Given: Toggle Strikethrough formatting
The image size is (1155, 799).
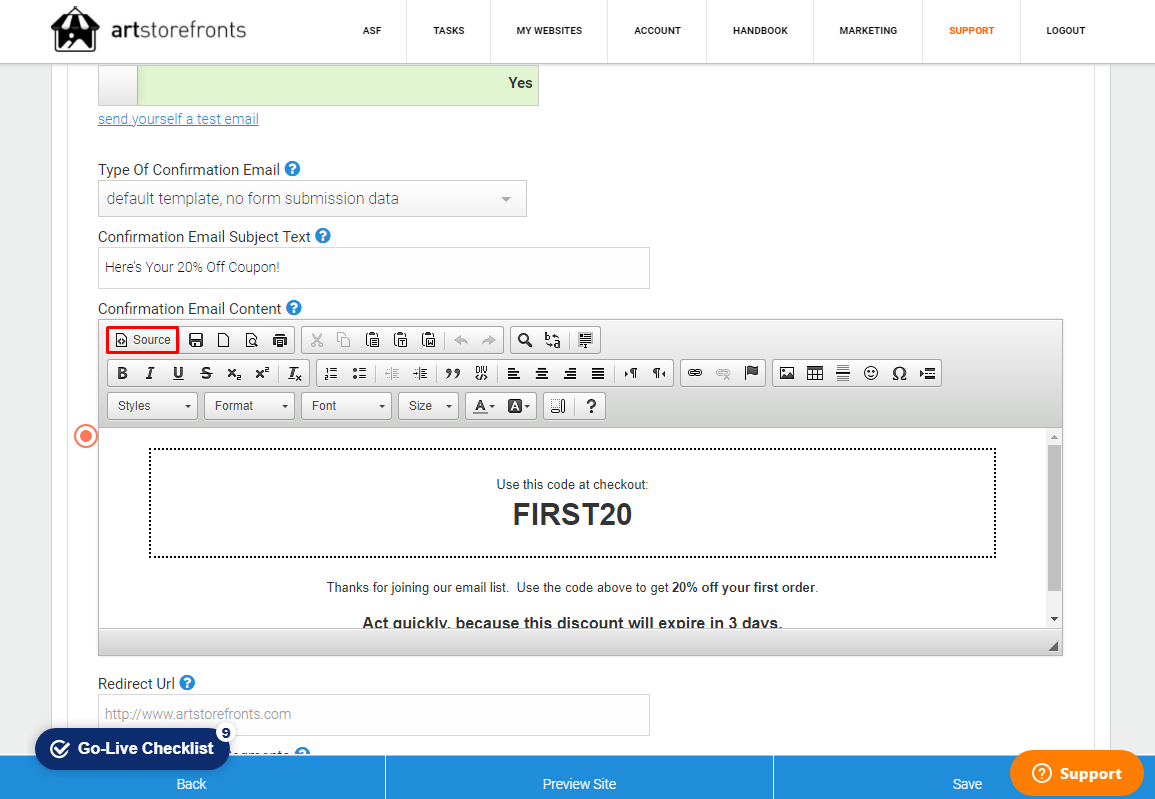Looking at the screenshot, I should (x=206, y=373).
